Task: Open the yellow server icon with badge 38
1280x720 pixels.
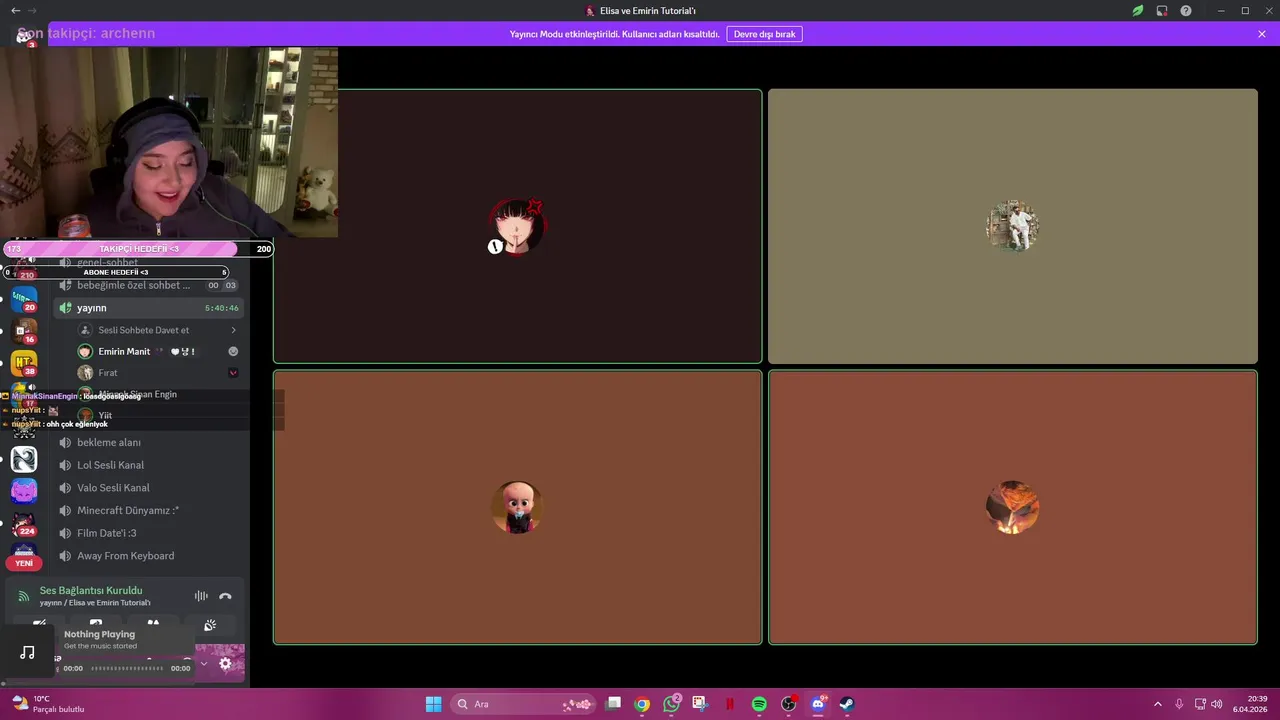Action: [24, 363]
